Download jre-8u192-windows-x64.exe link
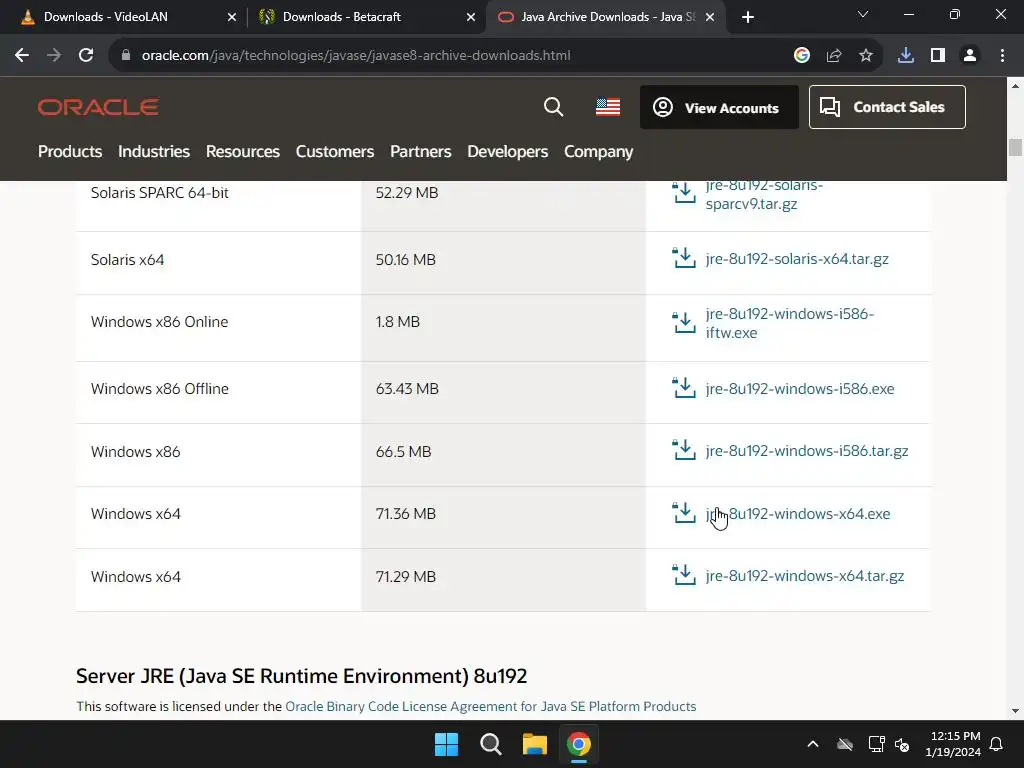The height and width of the screenshot is (768, 1024). pyautogui.click(x=797, y=513)
